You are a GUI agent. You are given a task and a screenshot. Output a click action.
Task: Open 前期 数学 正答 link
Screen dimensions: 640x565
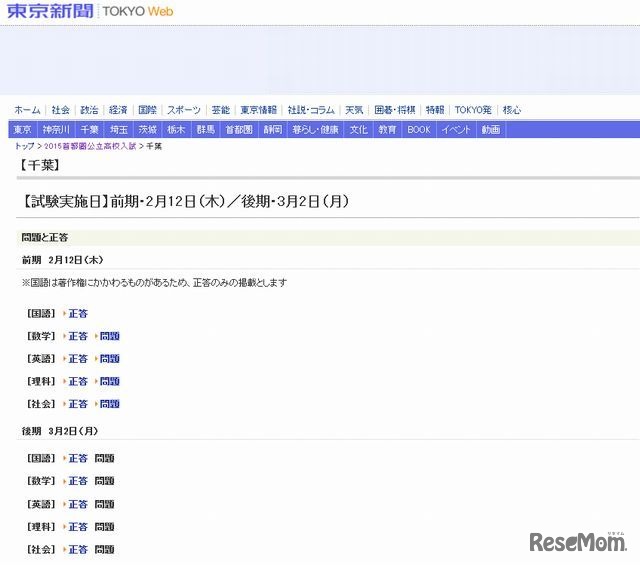78,336
